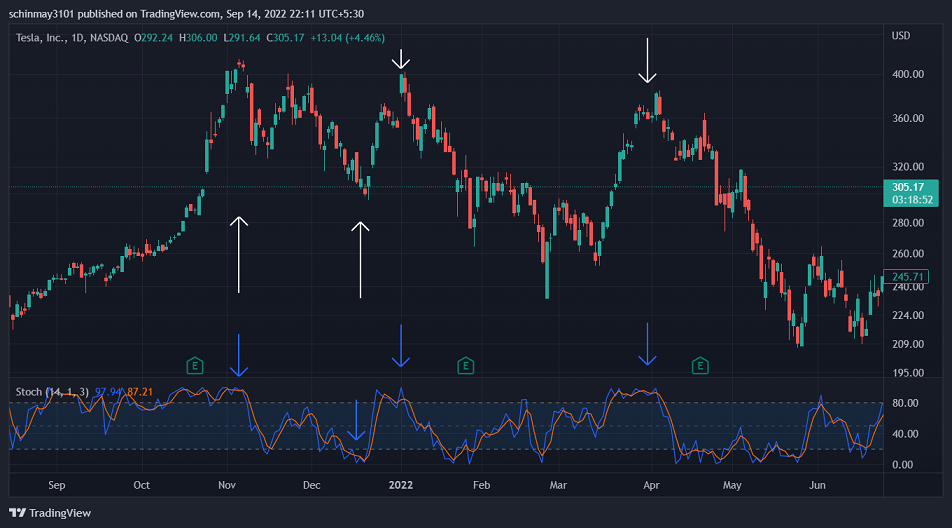Click the Dec label on time axis
Screen dimensions: 952x528
[x=311, y=485]
